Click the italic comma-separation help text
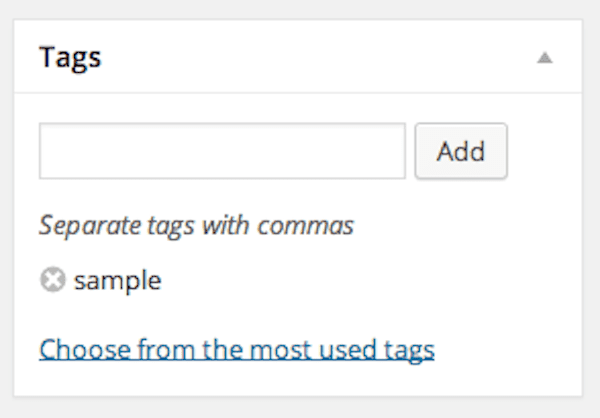The width and height of the screenshot is (600, 418). 196,225
